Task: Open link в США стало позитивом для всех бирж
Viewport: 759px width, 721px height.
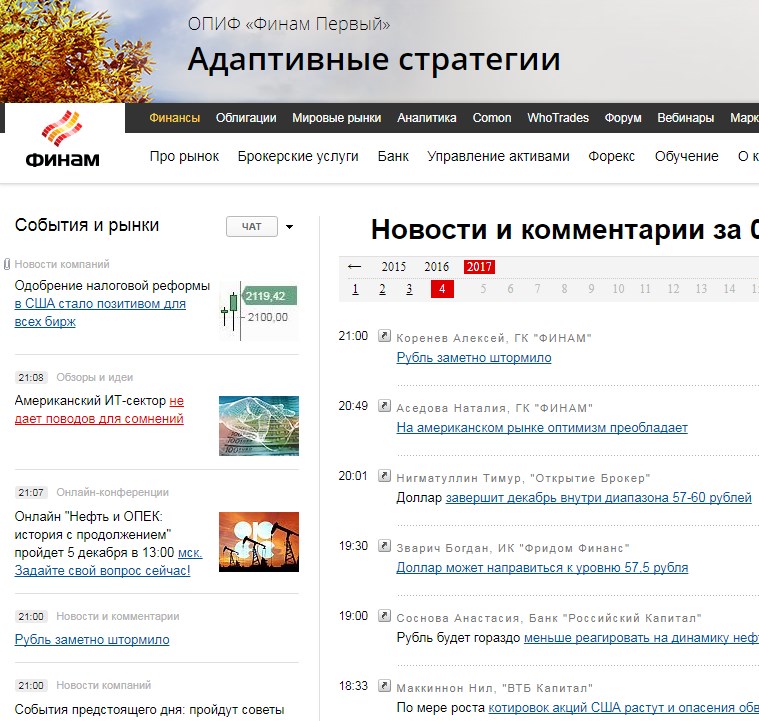Action: 100,313
